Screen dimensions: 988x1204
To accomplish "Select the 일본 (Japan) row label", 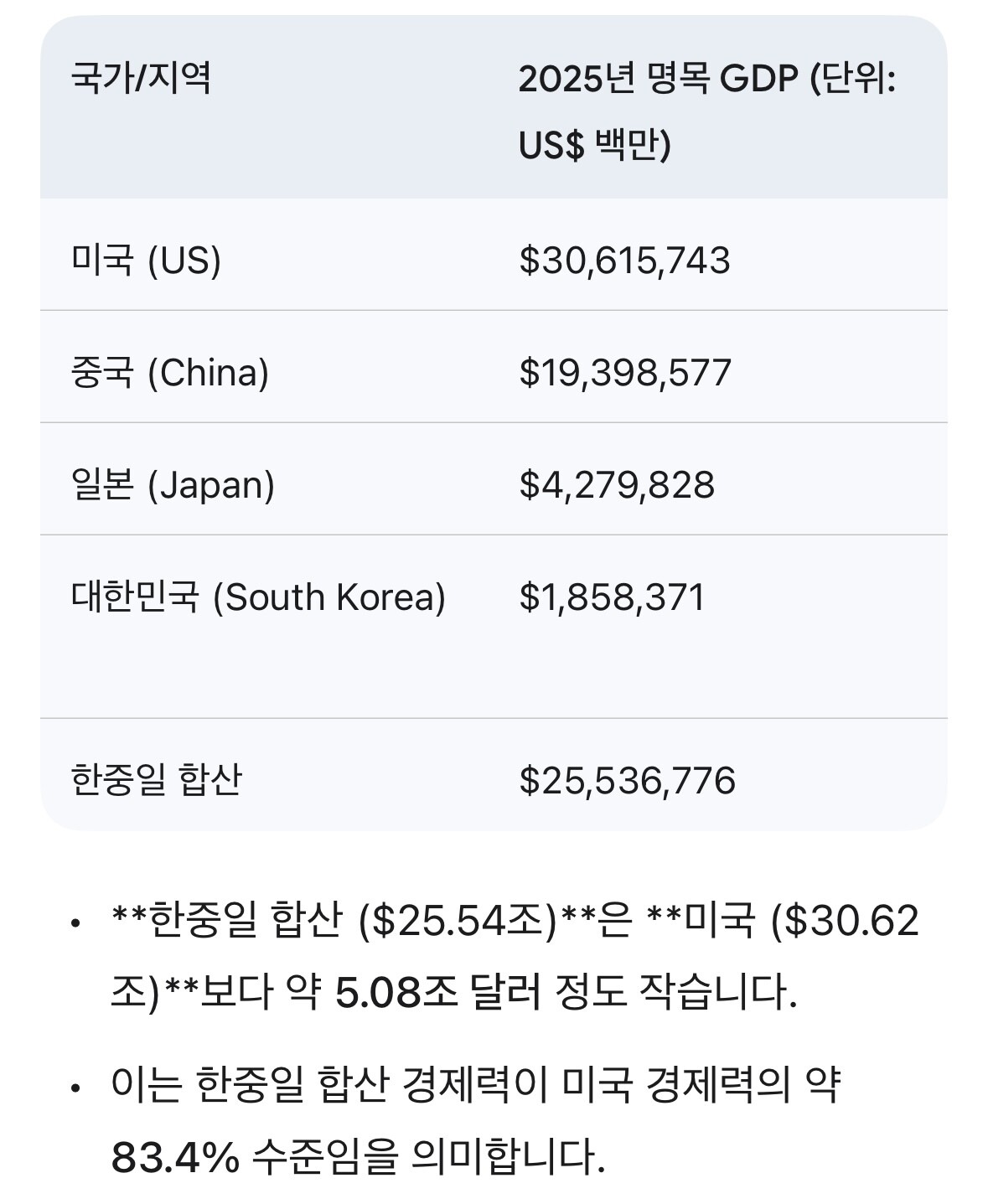I will click(x=173, y=484).
